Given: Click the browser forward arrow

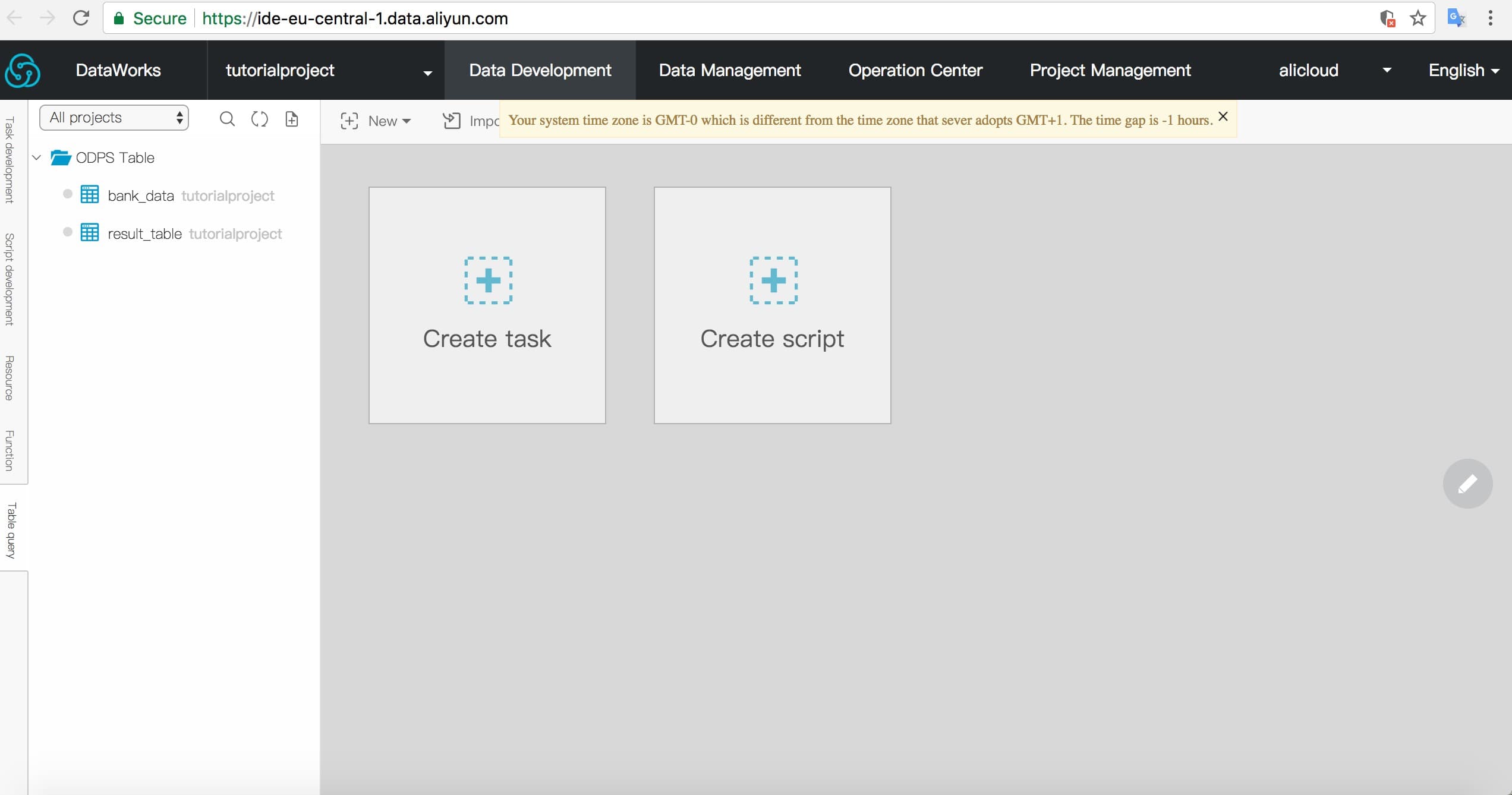Looking at the screenshot, I should pyautogui.click(x=47, y=18).
